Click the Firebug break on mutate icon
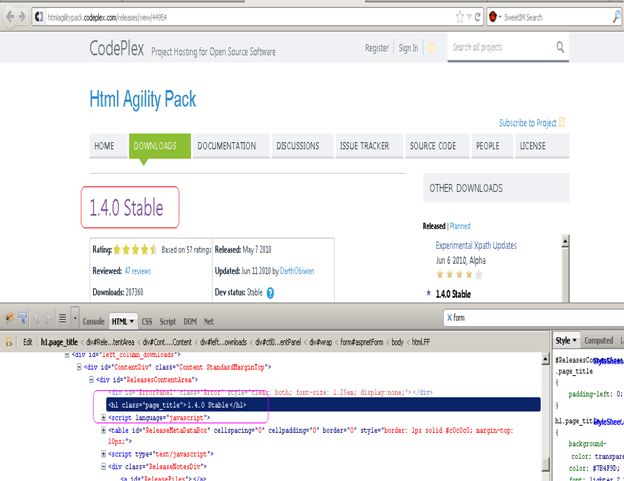This screenshot has width=624, height=481. 9,342
